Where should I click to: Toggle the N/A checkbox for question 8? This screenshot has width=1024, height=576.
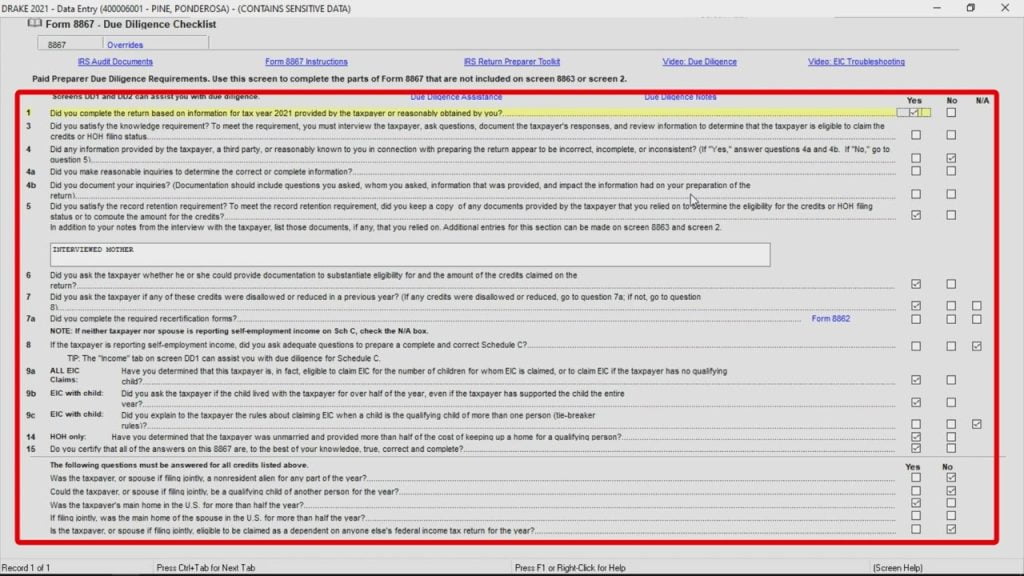pyautogui.click(x=977, y=346)
